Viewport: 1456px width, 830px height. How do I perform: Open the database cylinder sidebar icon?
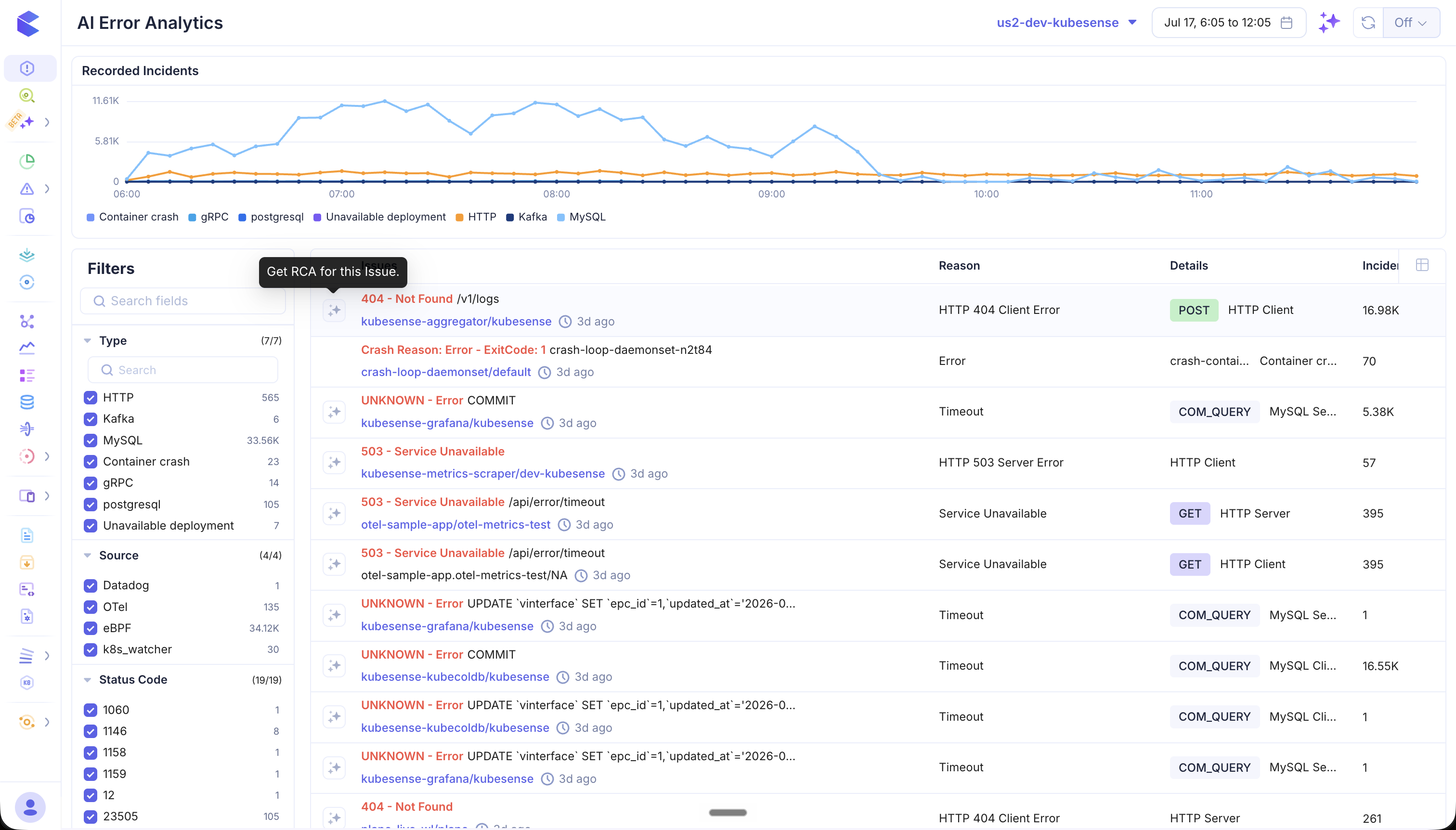[x=27, y=402]
